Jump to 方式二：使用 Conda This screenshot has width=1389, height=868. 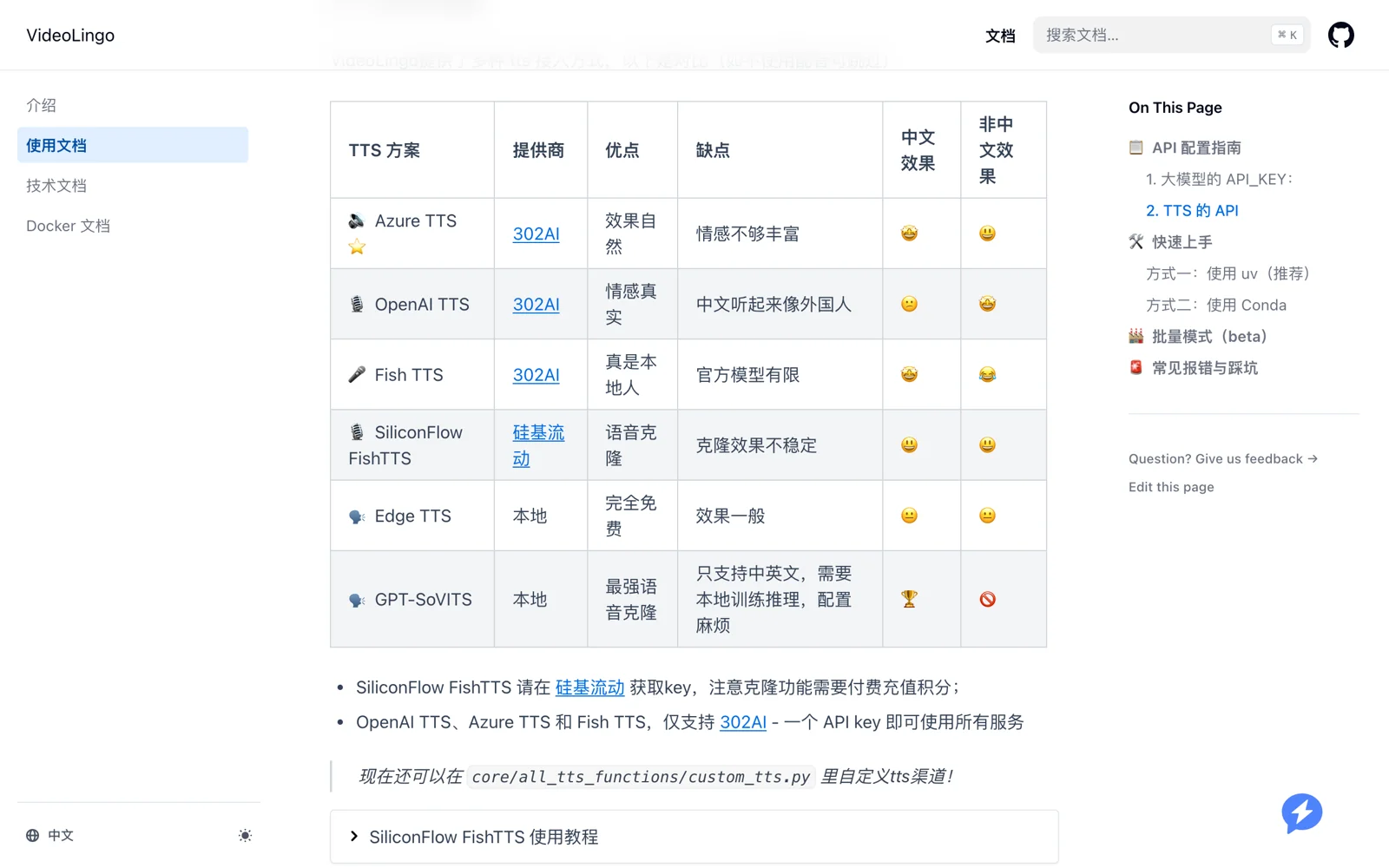1216,305
